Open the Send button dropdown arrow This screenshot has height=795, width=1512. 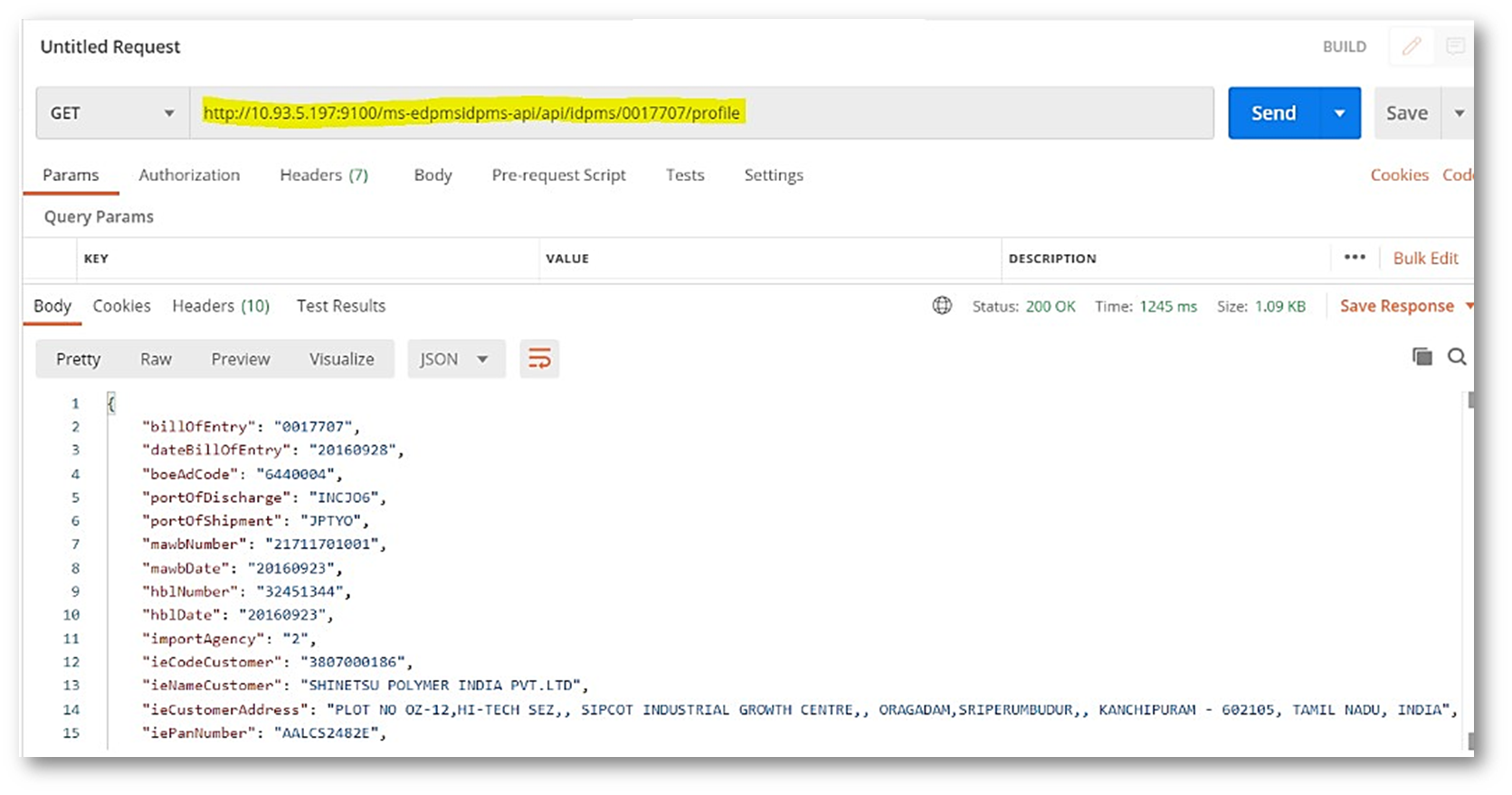(1339, 113)
